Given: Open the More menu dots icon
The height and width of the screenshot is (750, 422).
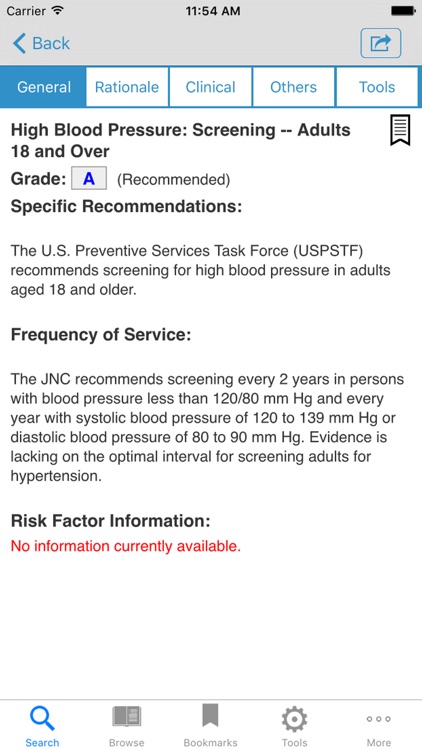Looking at the screenshot, I should click(378, 718).
